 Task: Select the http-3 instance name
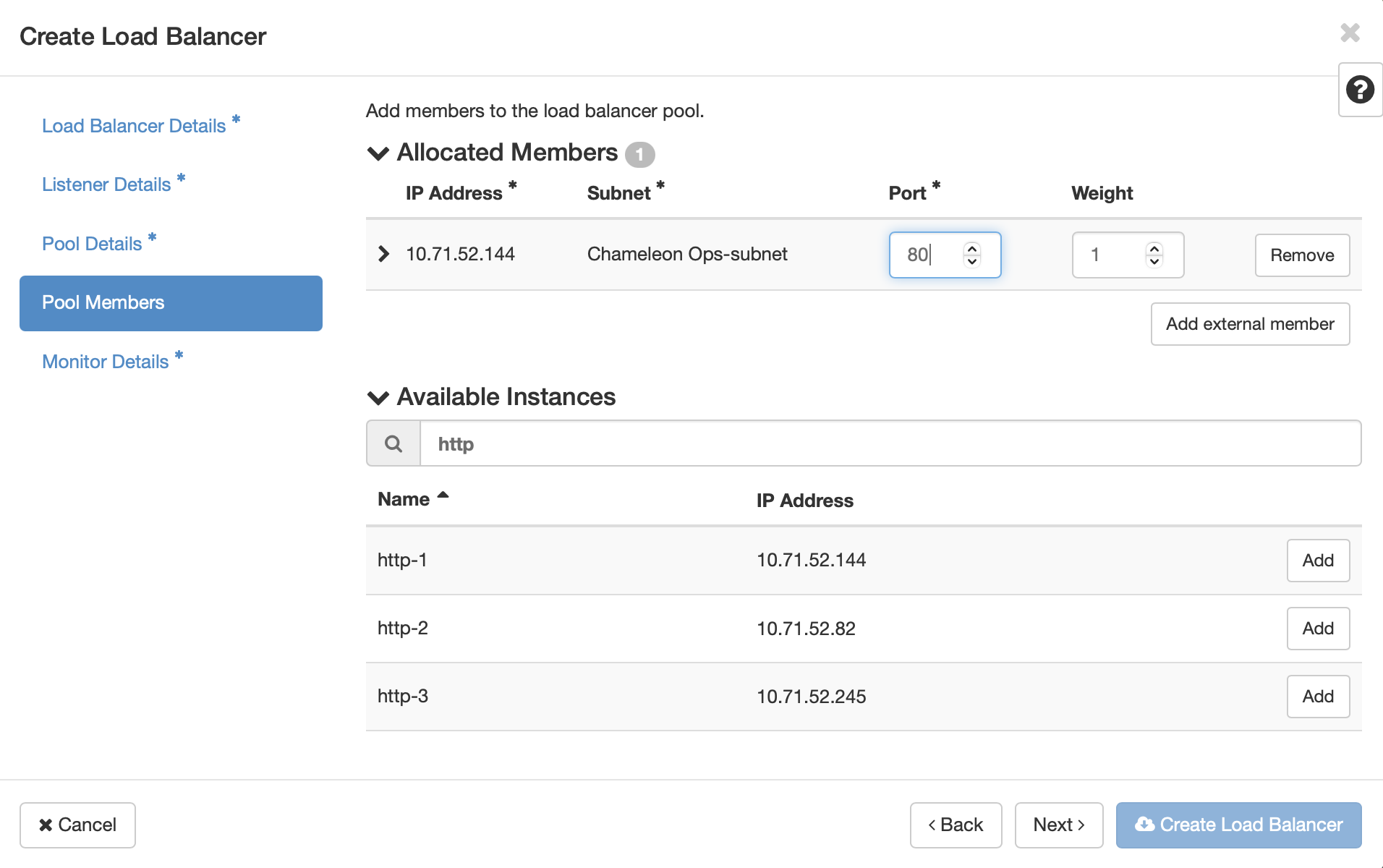click(403, 696)
